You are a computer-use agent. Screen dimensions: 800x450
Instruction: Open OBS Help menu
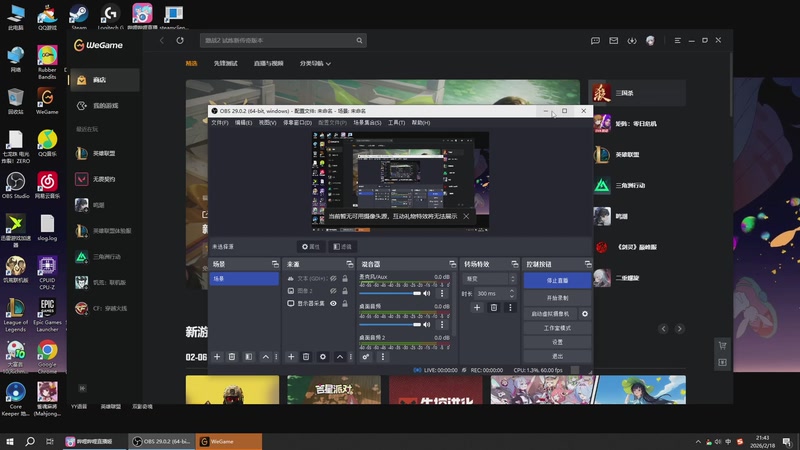pyautogui.click(x=421, y=122)
